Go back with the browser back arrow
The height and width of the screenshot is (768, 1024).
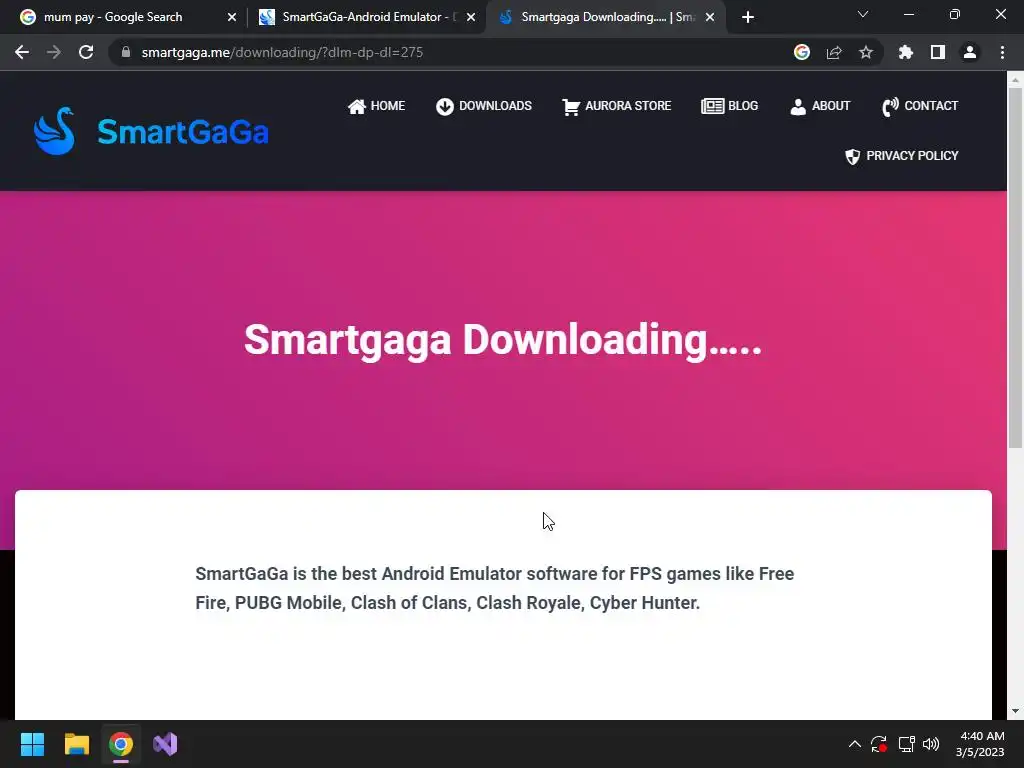[x=22, y=52]
